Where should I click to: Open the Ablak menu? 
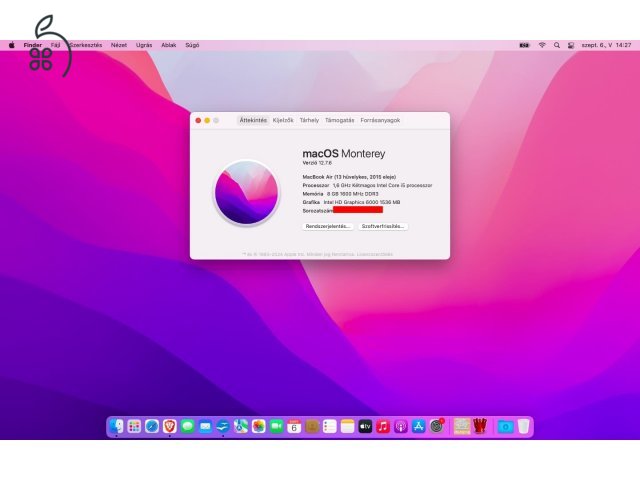point(169,45)
